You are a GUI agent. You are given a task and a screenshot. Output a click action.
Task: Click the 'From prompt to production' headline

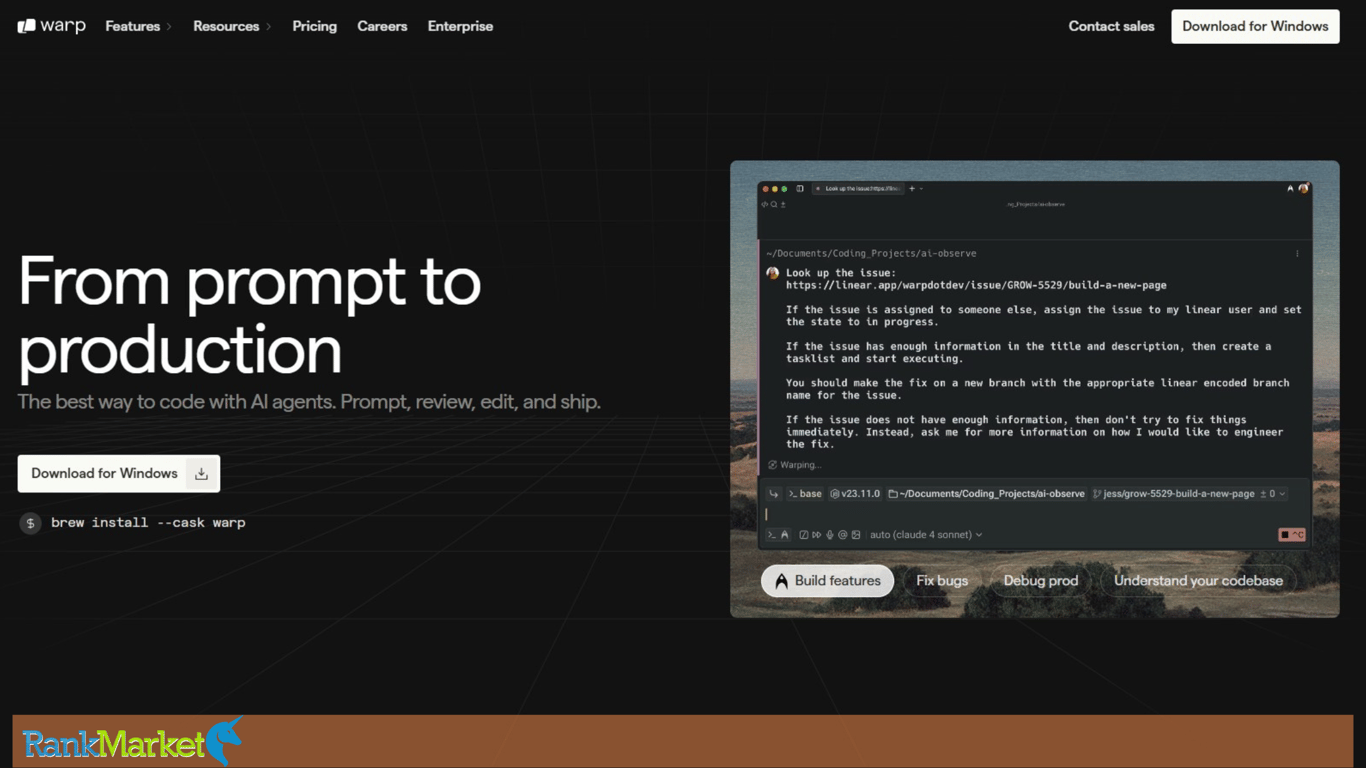tap(250, 315)
